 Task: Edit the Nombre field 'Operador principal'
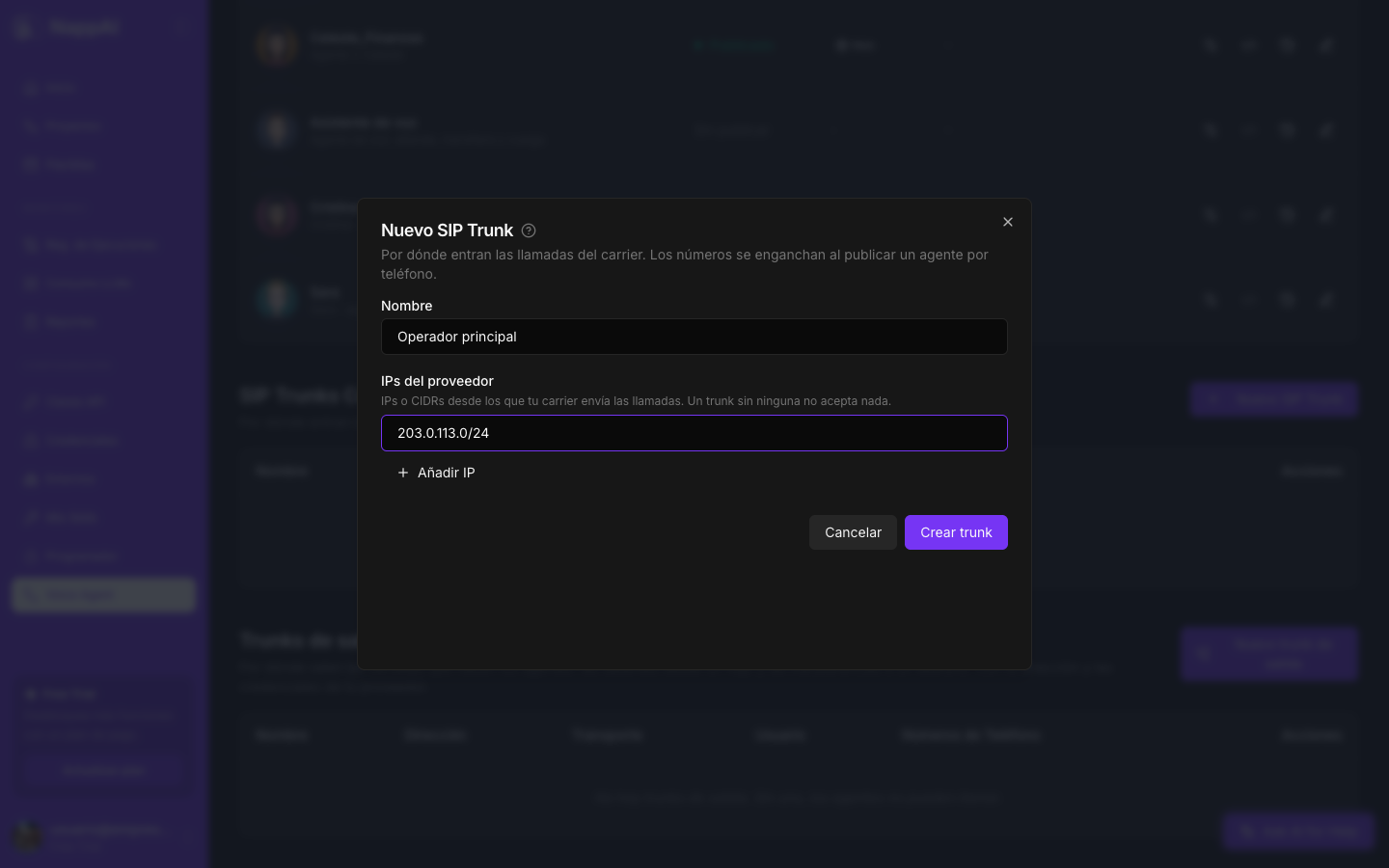tap(694, 337)
